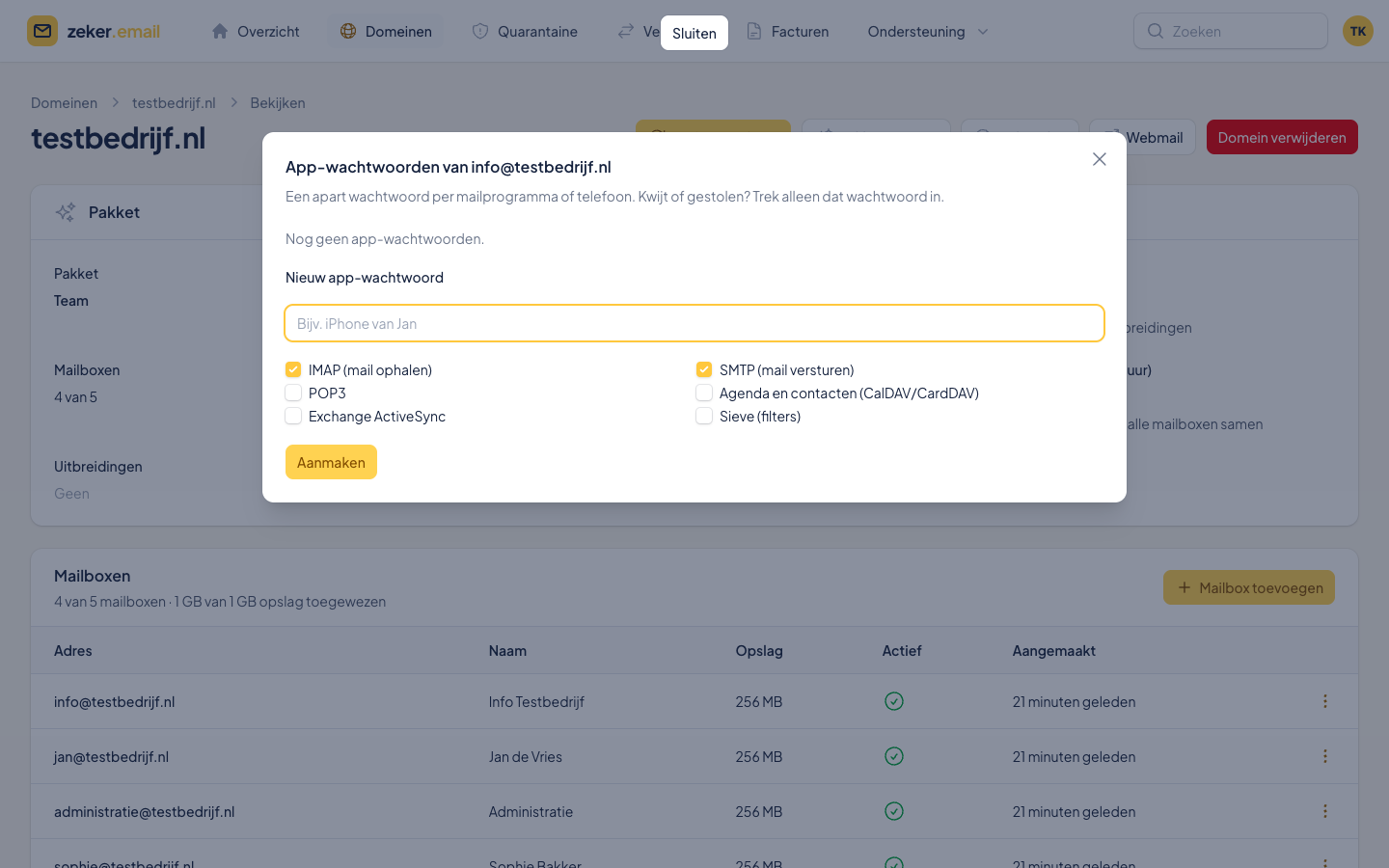Select the info@testbedrijf.nl address cell
Viewport: 1389px width, 868px height.
(x=115, y=702)
